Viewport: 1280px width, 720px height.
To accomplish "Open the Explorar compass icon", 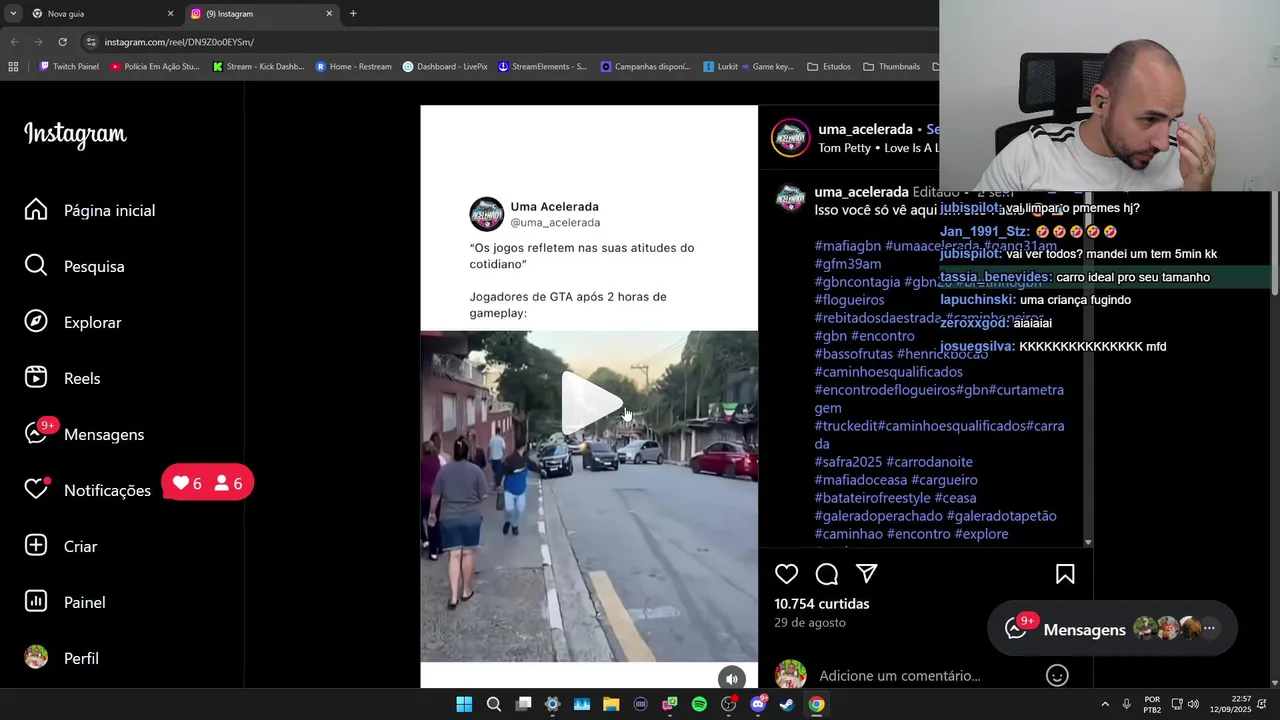I will click(x=36, y=321).
